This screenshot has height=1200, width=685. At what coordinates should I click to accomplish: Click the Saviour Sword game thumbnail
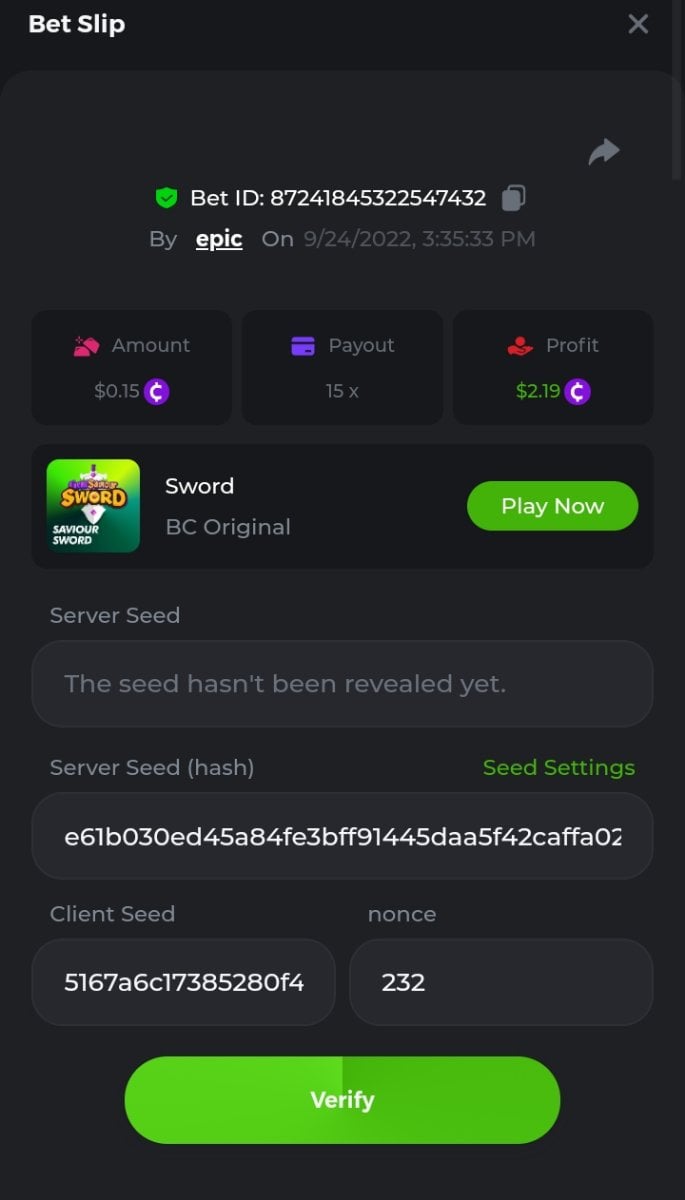(93, 506)
